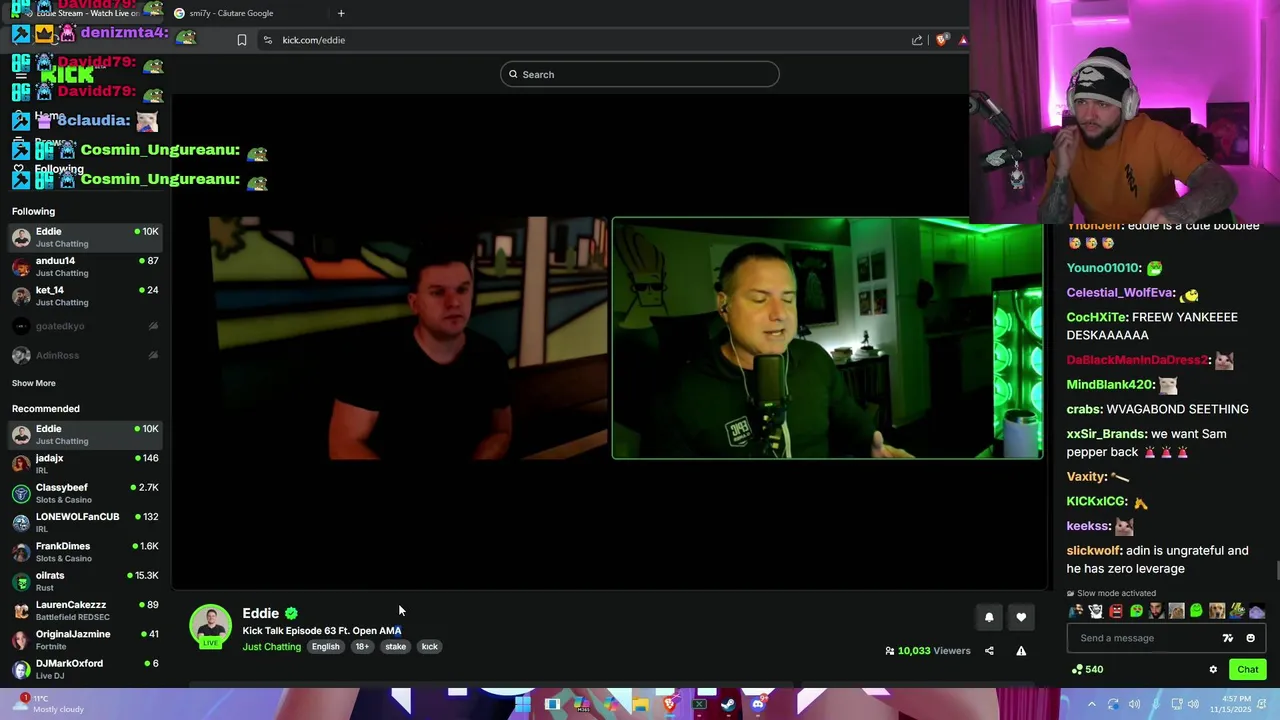Click the golden dog quick emote
Viewport: 1280px width, 720px height.
pos(1217,611)
